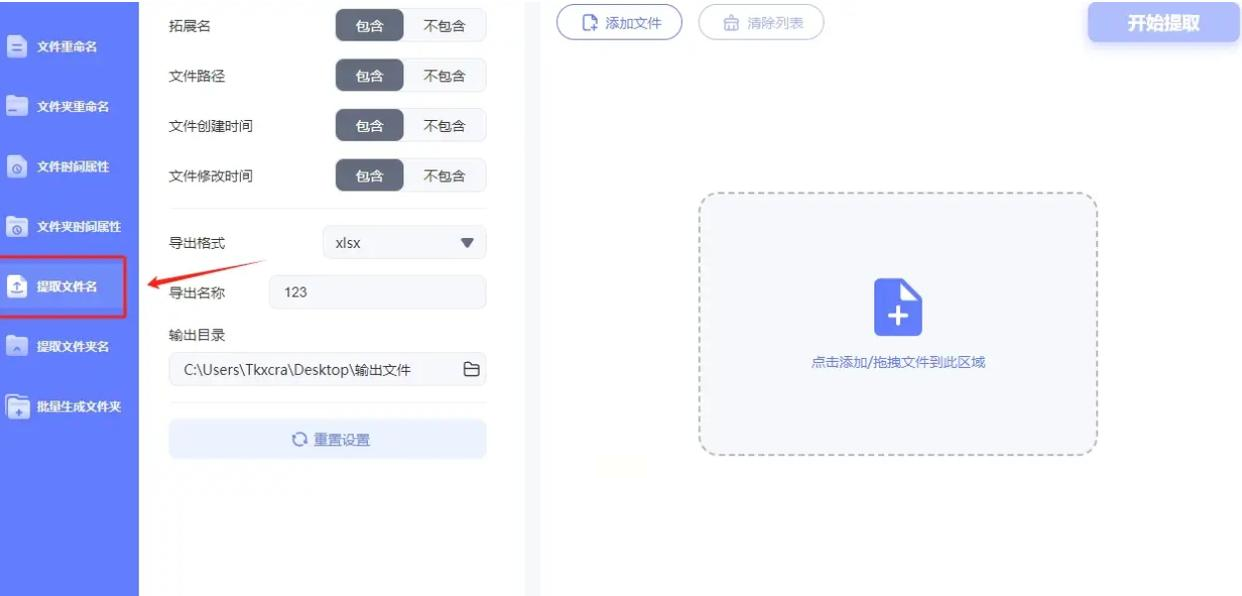1242x596 pixels.
Task: Set 文件修改时间 to 不包含
Action: click(x=445, y=176)
